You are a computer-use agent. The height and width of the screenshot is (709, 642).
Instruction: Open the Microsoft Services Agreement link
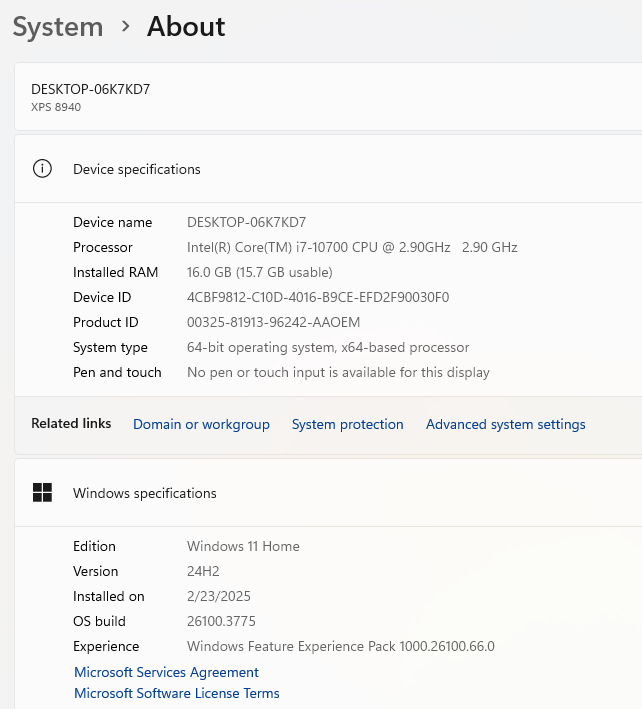[x=166, y=672]
